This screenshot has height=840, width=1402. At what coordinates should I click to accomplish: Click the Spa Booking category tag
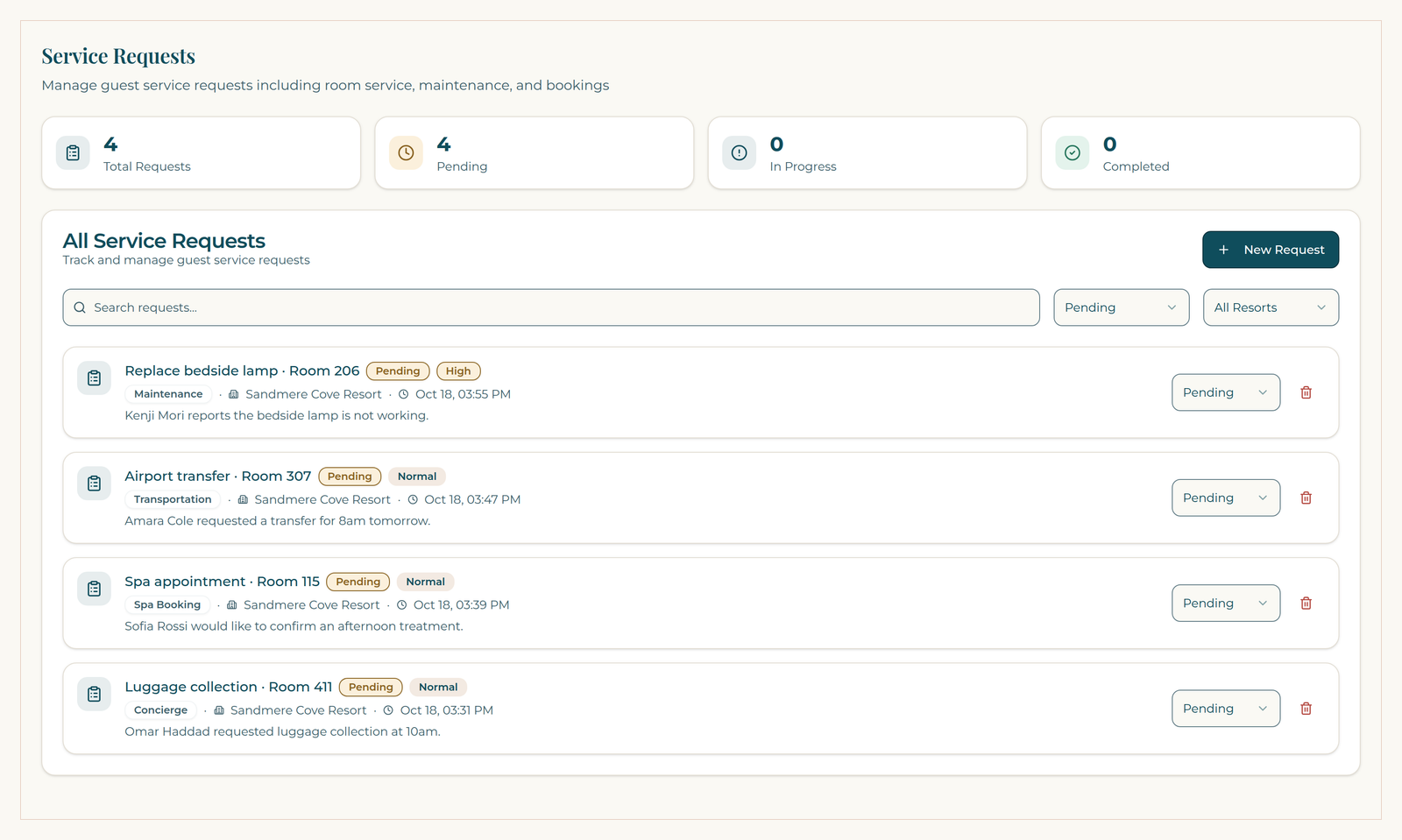[x=167, y=604]
